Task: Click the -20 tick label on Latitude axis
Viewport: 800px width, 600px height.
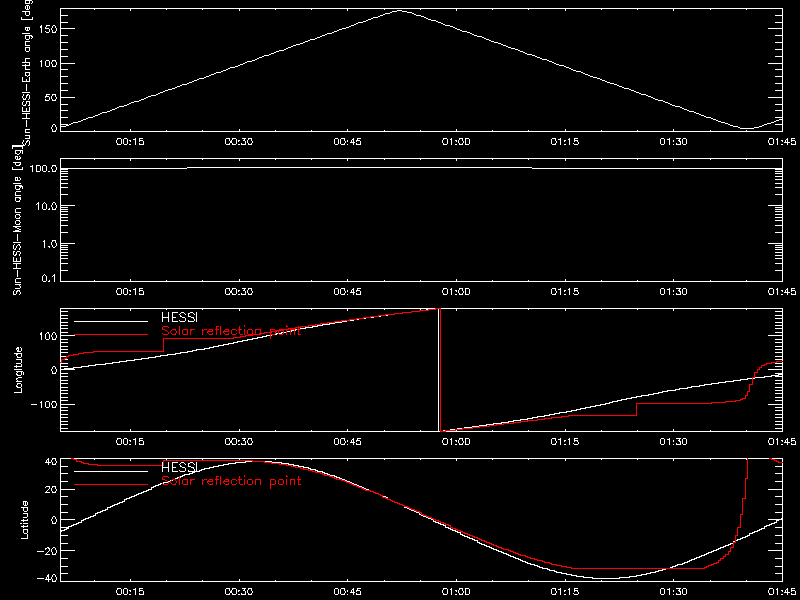Action: click(47, 551)
